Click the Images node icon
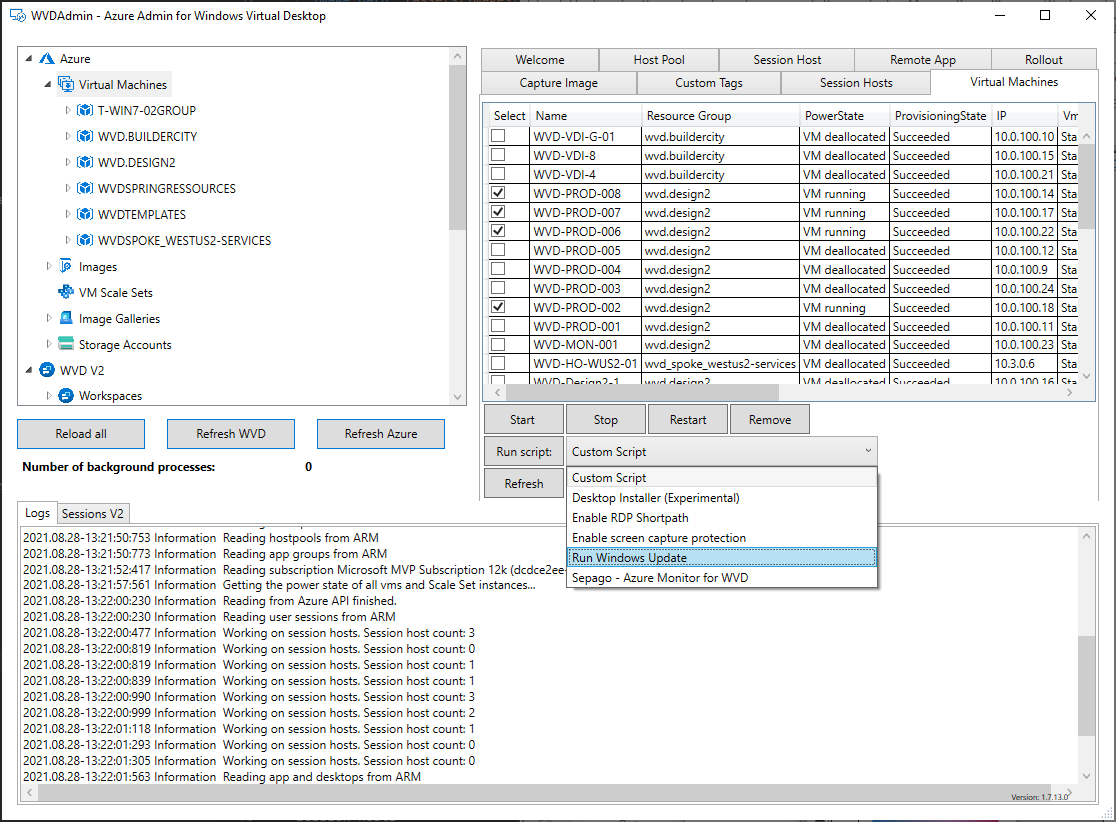 point(65,266)
